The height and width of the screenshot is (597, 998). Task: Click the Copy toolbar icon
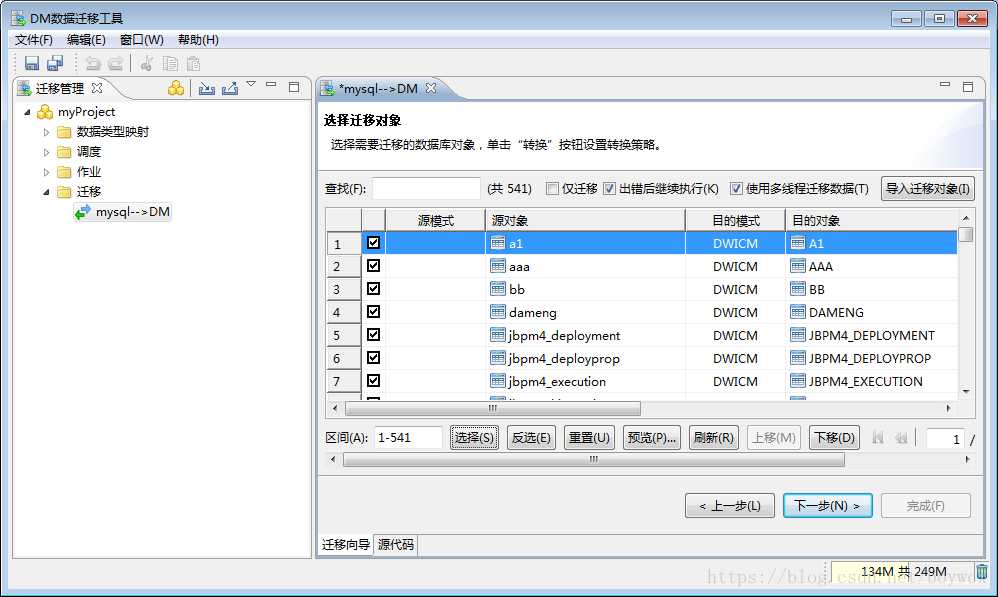(x=170, y=63)
